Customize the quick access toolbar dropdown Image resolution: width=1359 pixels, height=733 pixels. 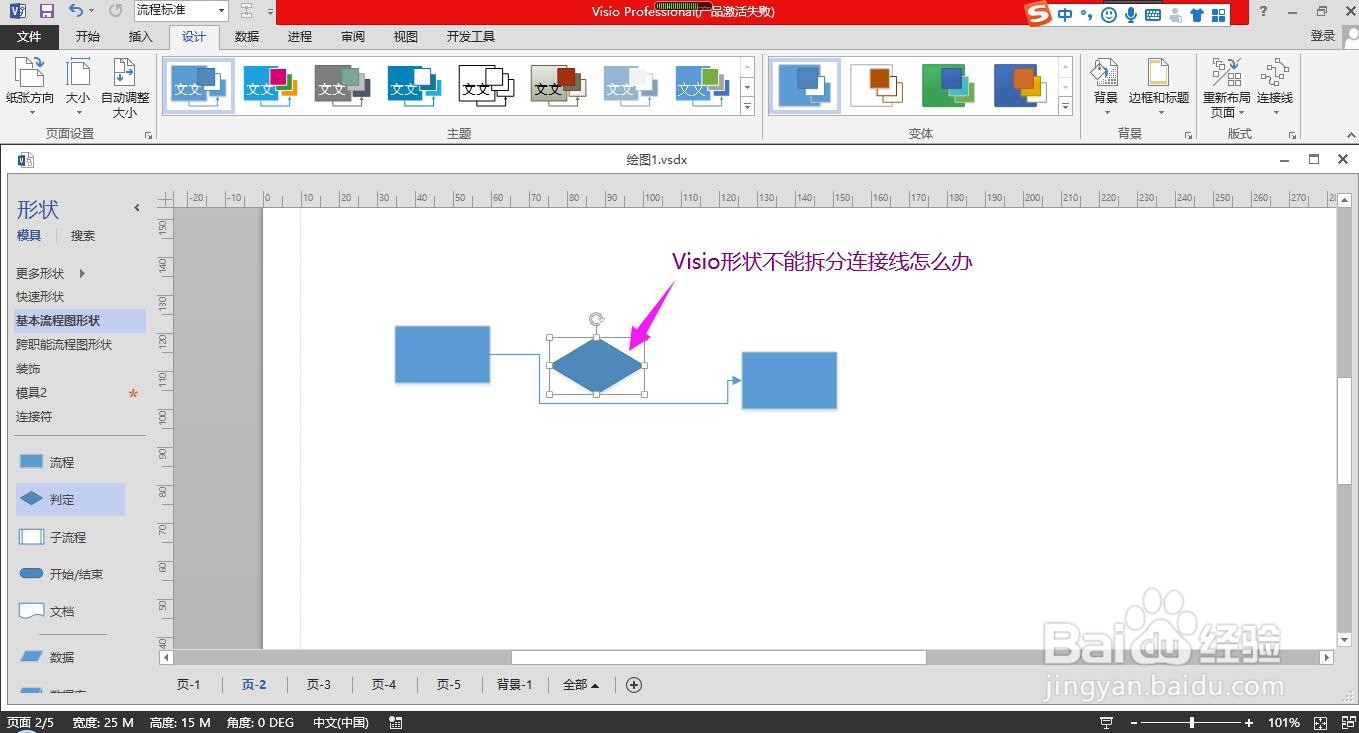pyautogui.click(x=271, y=11)
